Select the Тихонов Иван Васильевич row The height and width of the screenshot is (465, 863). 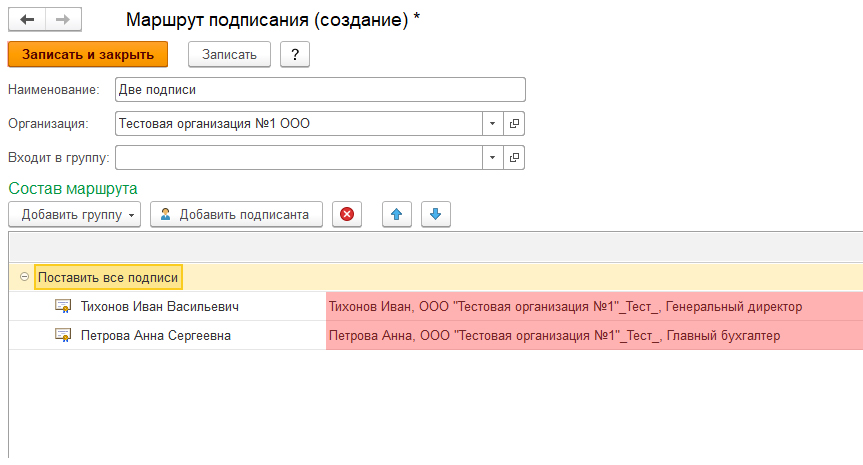click(160, 306)
